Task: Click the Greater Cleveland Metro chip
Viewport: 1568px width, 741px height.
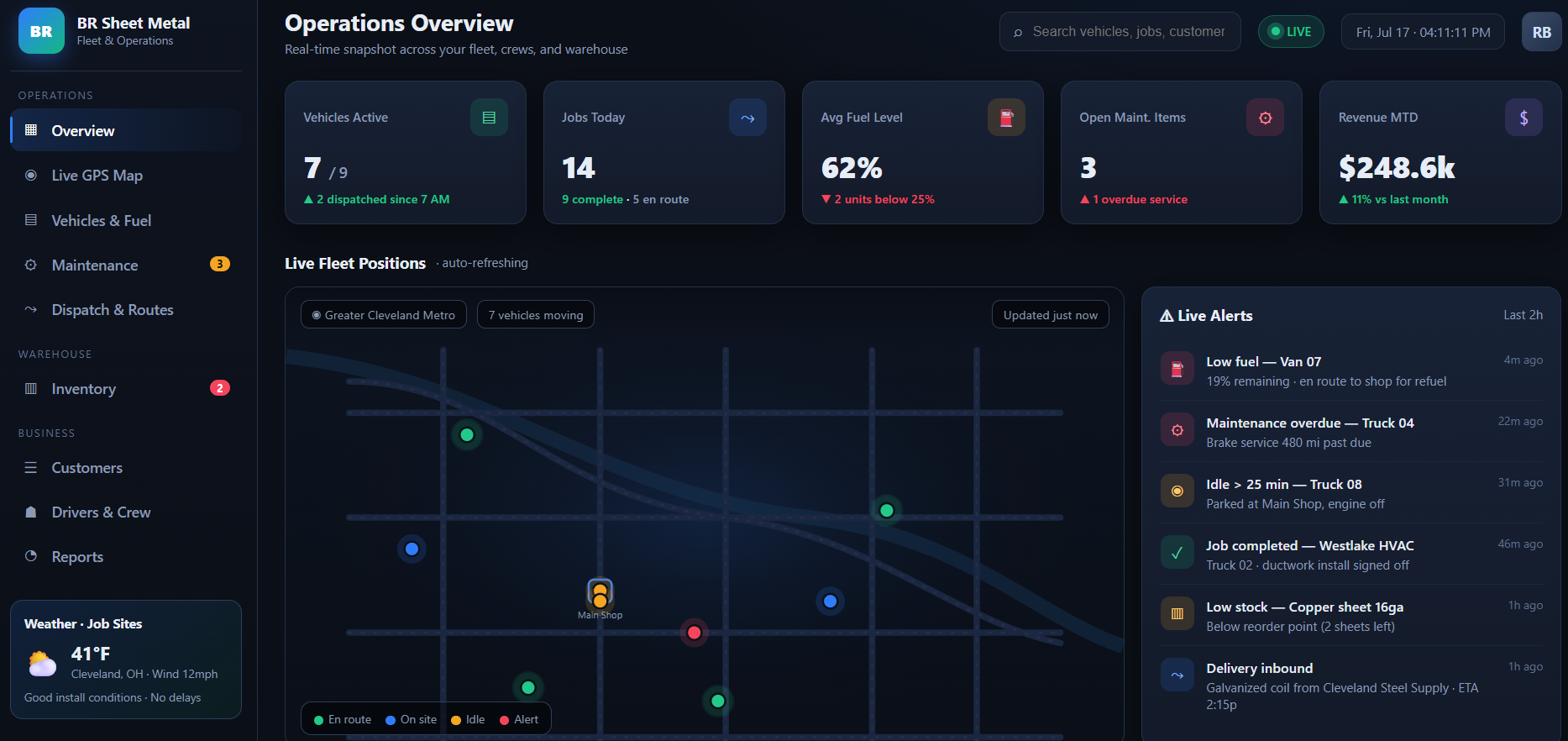Action: pyautogui.click(x=384, y=315)
